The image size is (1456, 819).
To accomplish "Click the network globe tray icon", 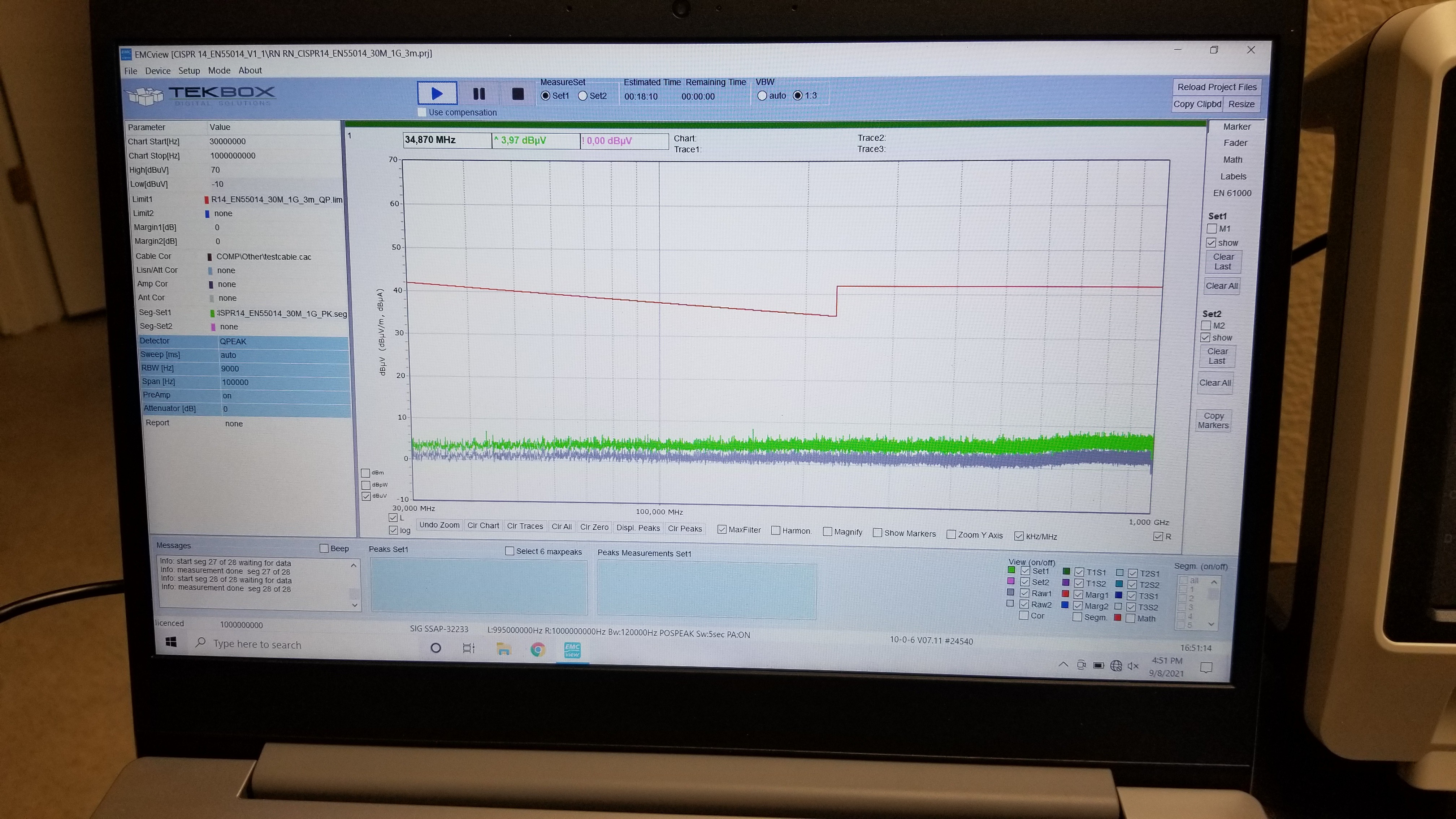I will [1116, 665].
